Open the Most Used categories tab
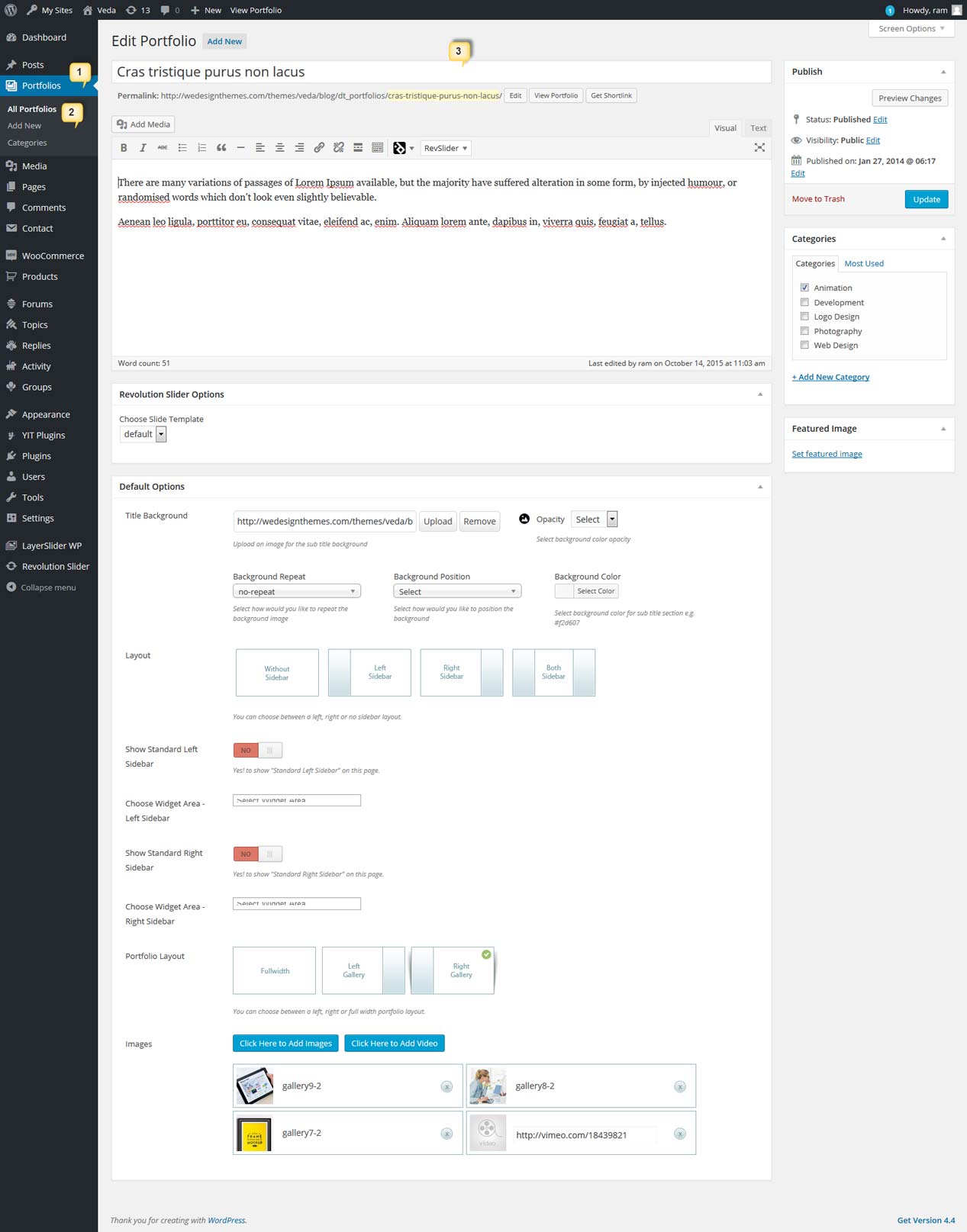 click(864, 263)
